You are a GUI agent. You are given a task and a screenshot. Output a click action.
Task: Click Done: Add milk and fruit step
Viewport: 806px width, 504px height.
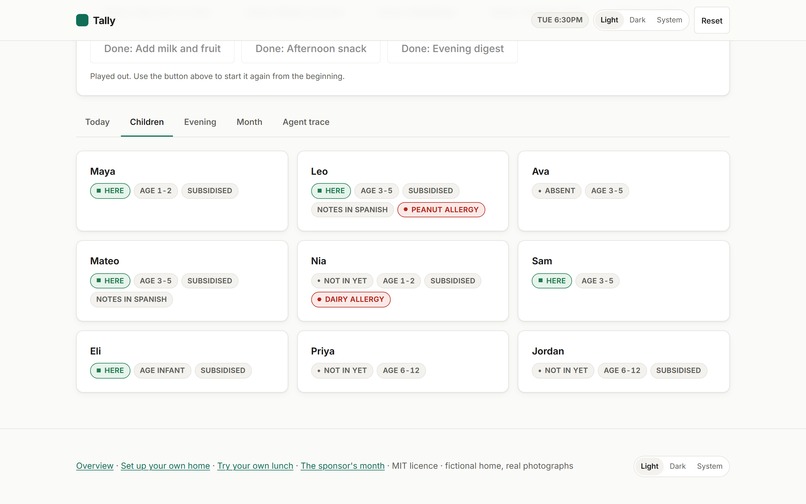162,49
